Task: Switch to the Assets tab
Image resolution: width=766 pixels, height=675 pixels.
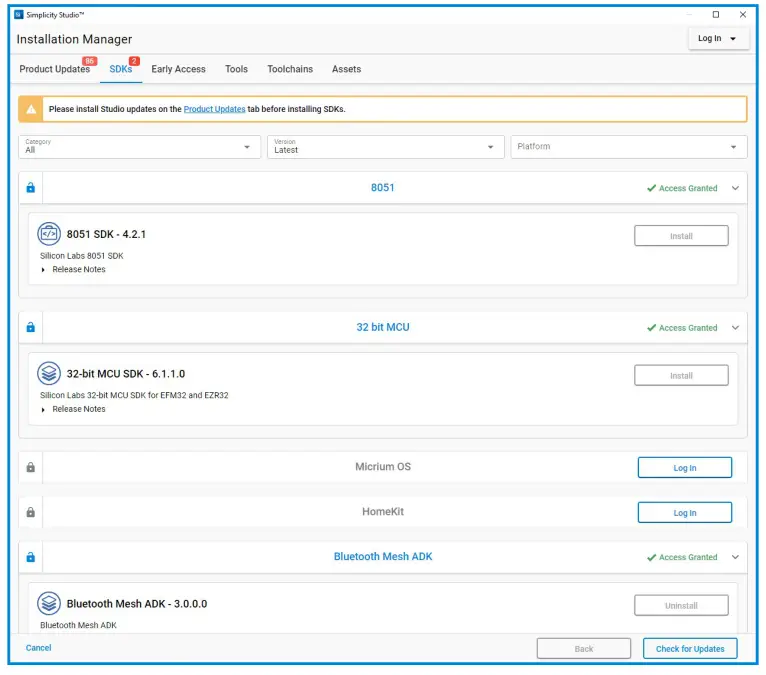Action: (x=346, y=69)
